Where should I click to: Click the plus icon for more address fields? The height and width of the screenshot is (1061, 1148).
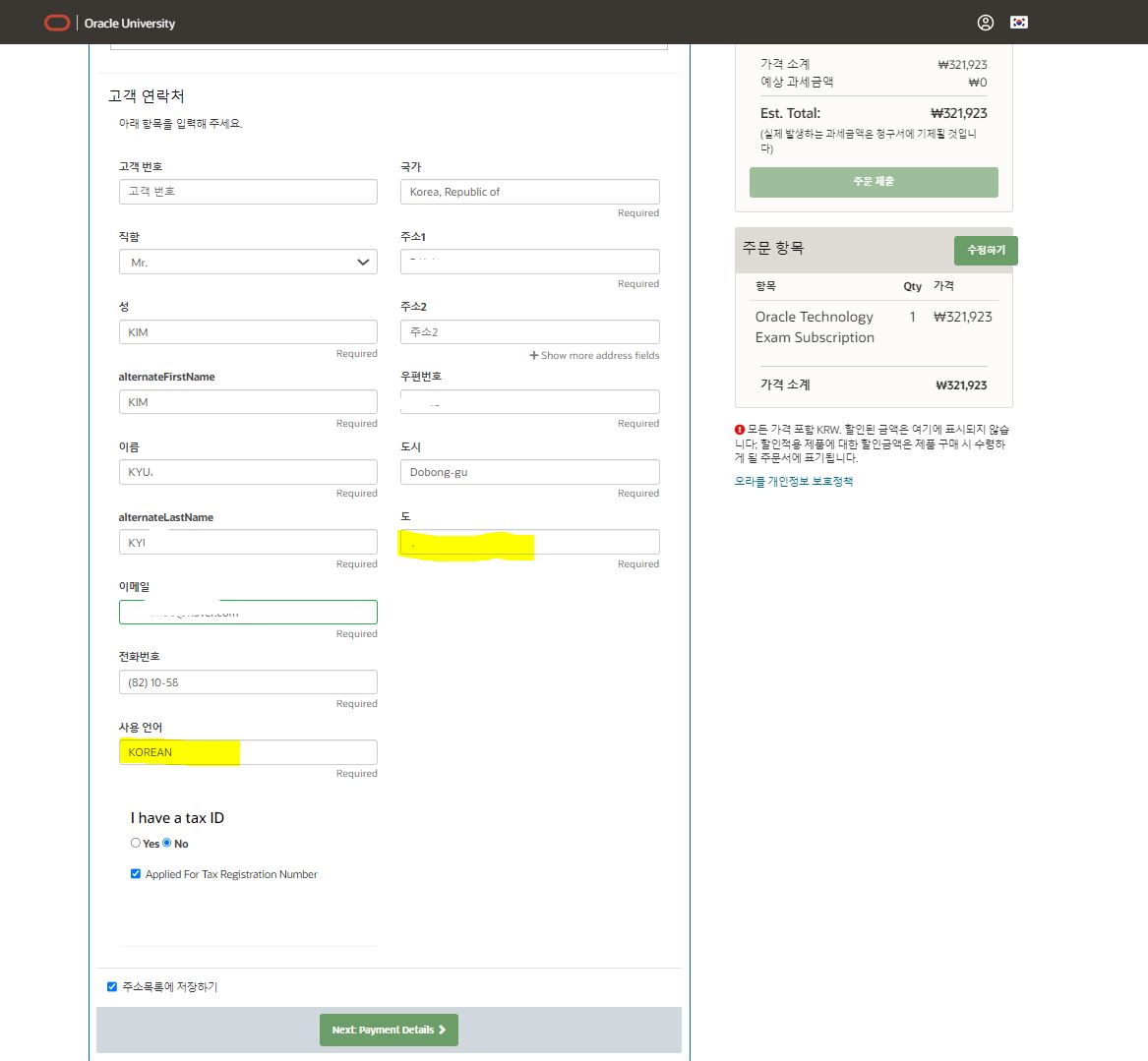534,356
